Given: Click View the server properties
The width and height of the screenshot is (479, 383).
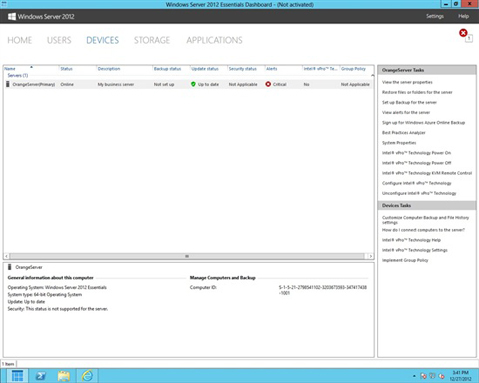Looking at the screenshot, I should [x=407, y=82].
